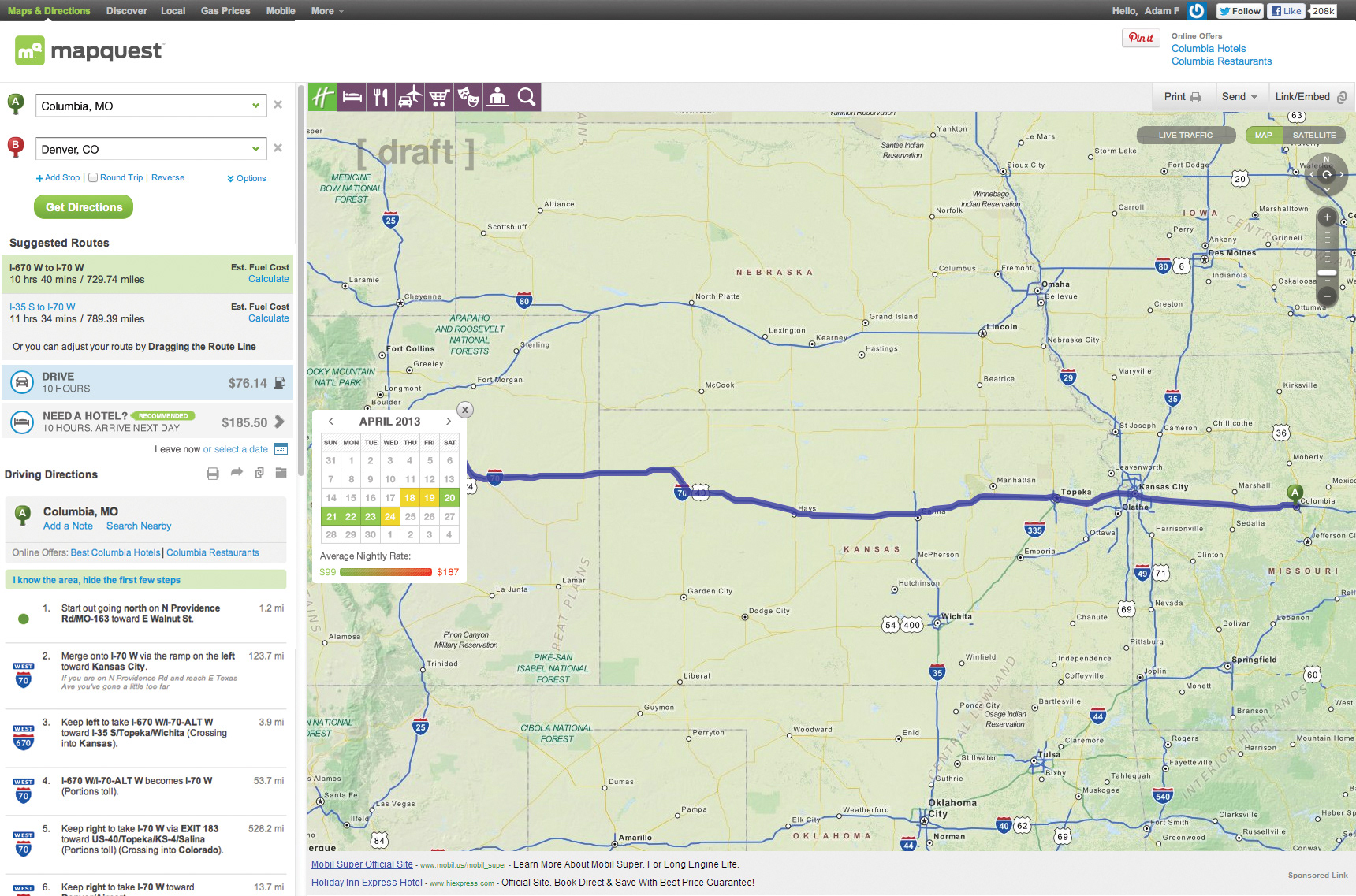This screenshot has height=896, width=1356.
Task: Open the Link/Embed option
Action: [x=1311, y=96]
